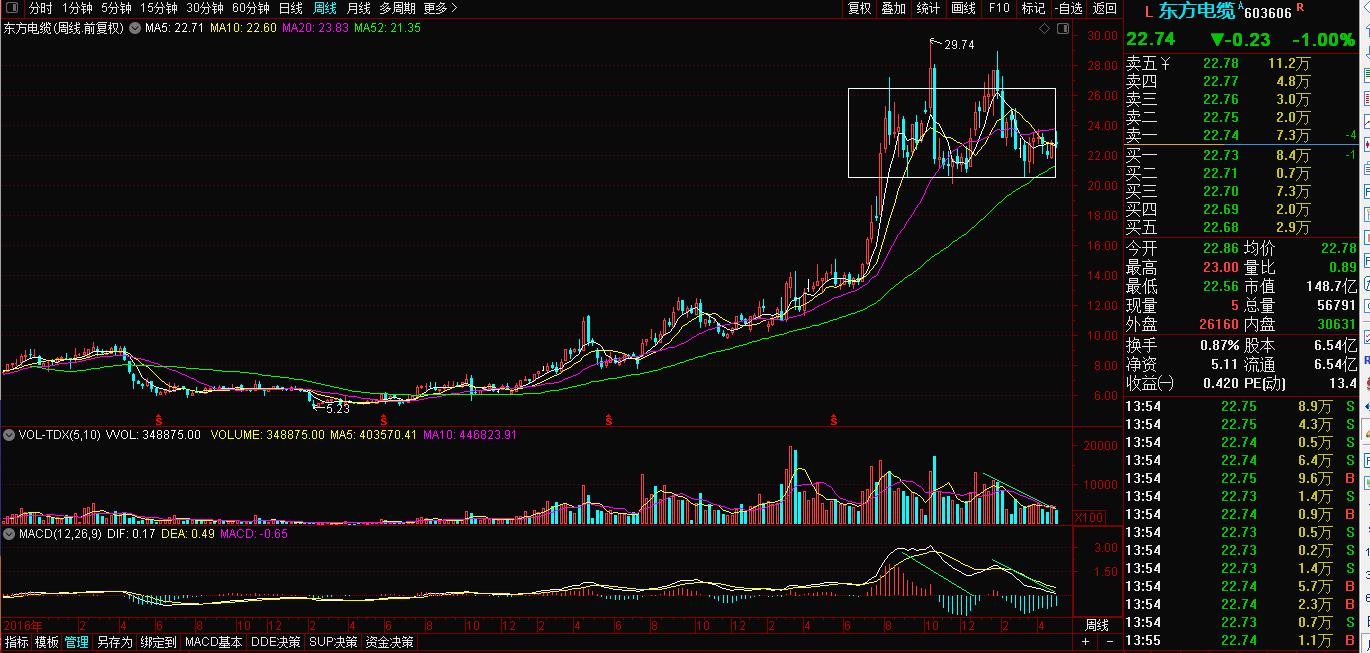Viewport: 1370px width, 653px height.
Task: Click 绑定到 bind to
Action: pyautogui.click(x=158, y=642)
